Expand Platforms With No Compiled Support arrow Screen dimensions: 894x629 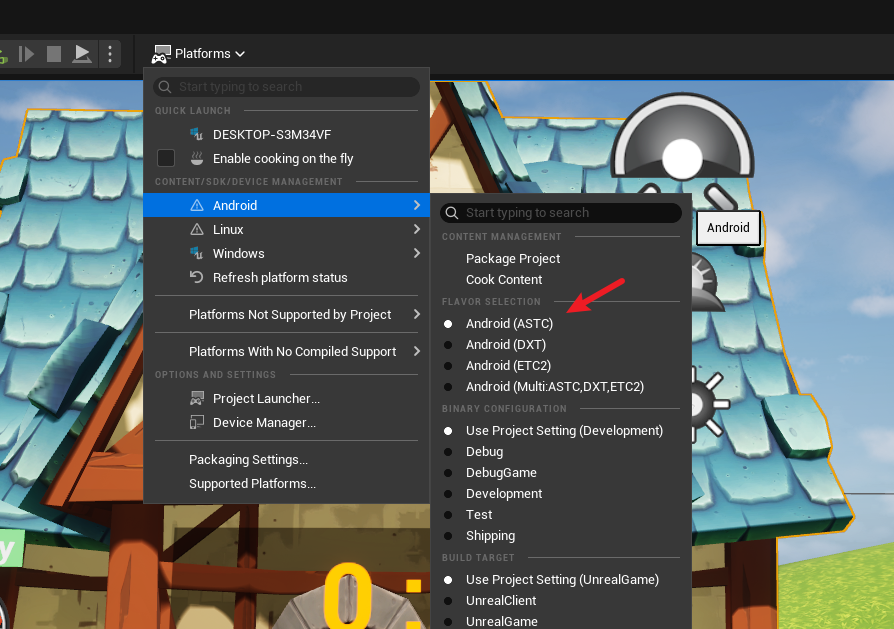point(417,351)
